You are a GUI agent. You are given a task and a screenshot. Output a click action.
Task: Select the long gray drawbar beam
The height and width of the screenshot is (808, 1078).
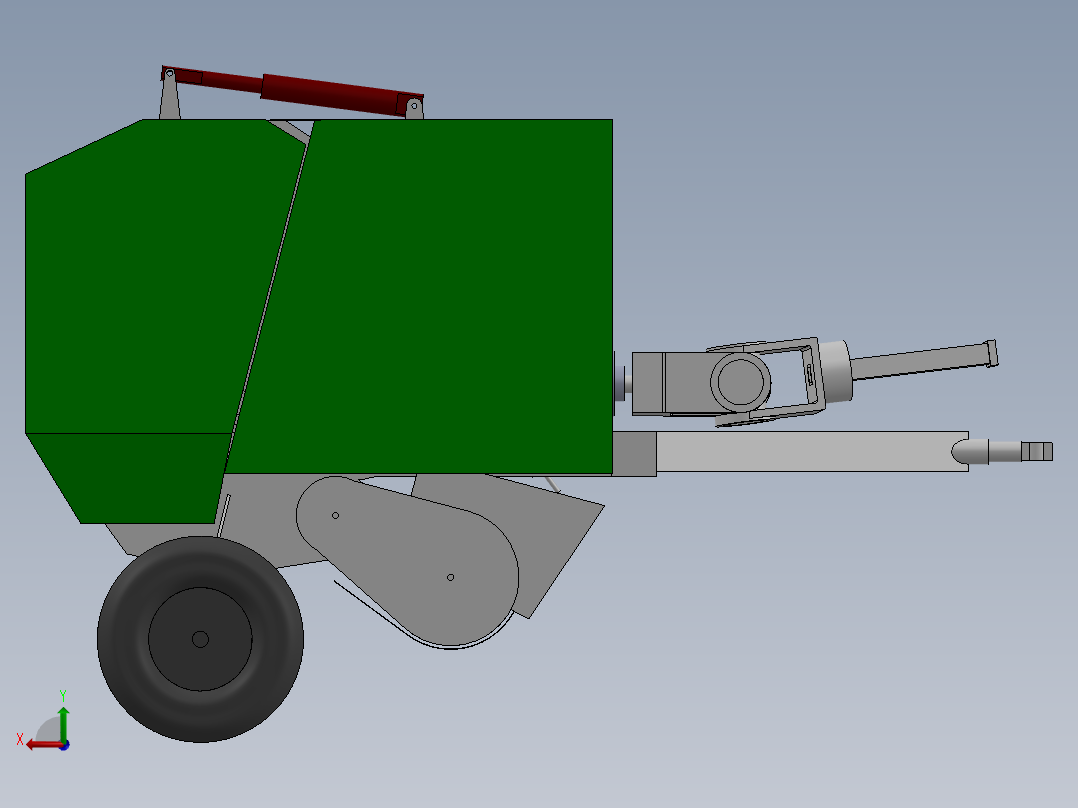pos(811,451)
